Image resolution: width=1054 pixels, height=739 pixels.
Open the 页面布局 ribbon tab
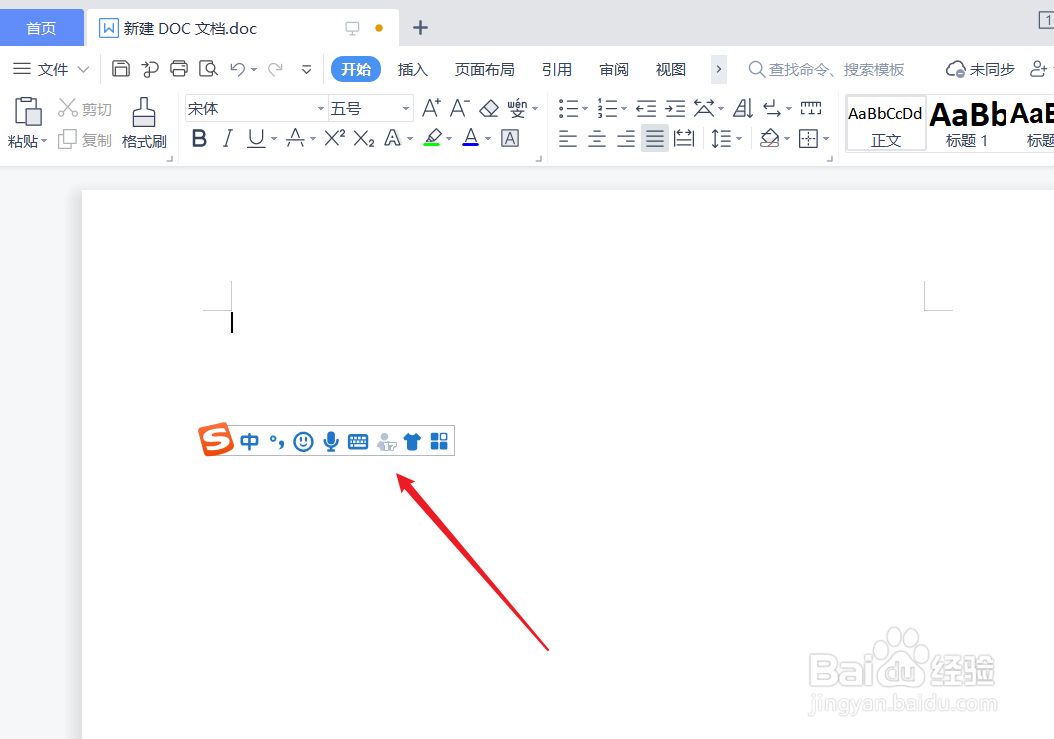(485, 69)
